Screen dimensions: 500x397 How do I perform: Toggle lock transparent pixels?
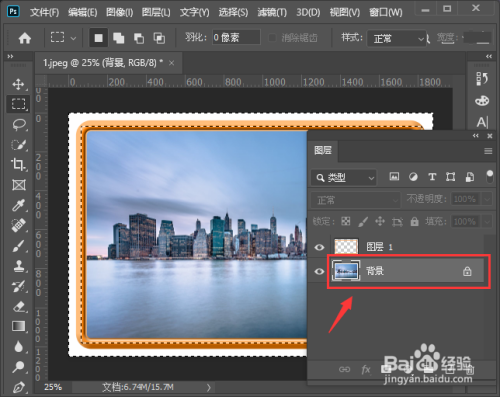click(346, 221)
